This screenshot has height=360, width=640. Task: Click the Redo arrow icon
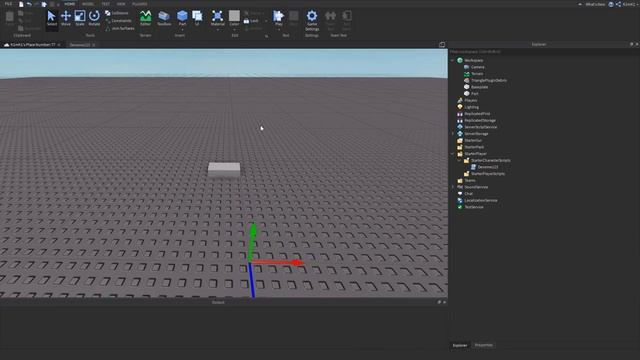37,4
